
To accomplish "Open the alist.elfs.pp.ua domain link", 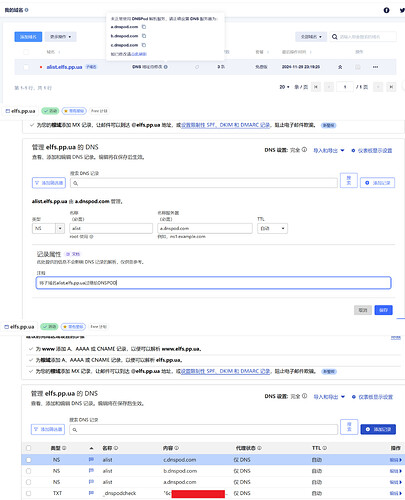I will 64,67.
